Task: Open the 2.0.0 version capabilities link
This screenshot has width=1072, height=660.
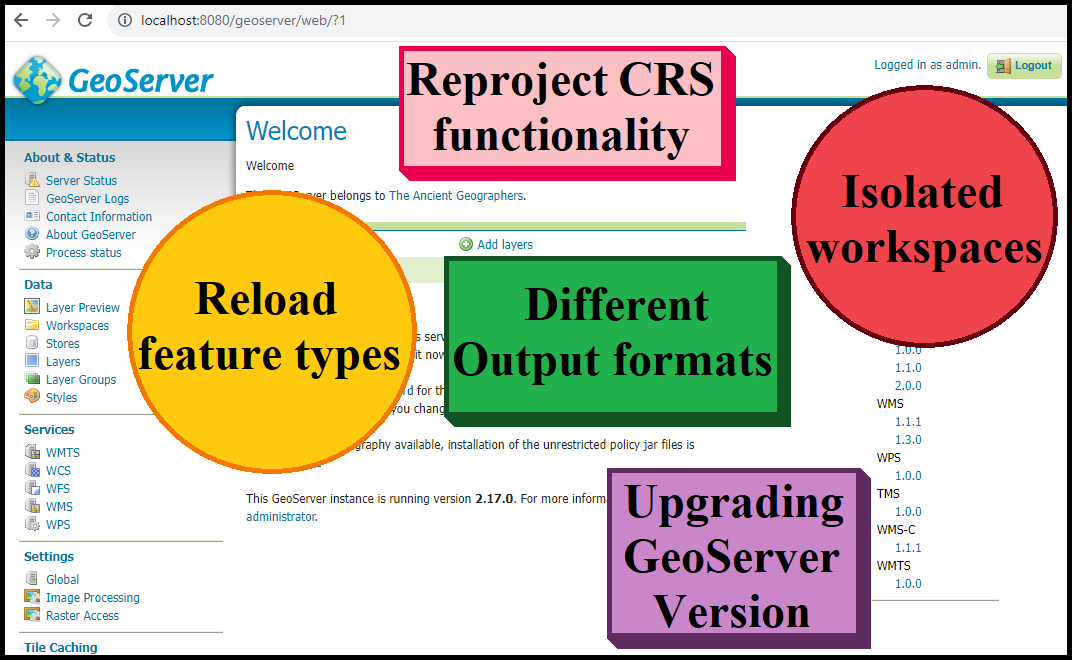Action: 908,386
